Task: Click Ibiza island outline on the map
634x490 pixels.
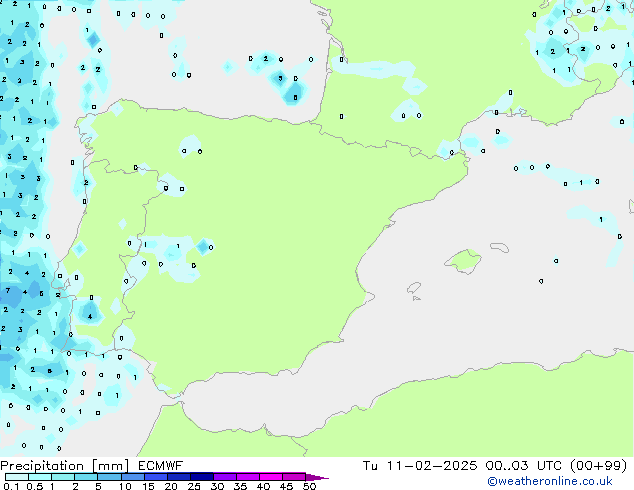Action: pos(414,288)
